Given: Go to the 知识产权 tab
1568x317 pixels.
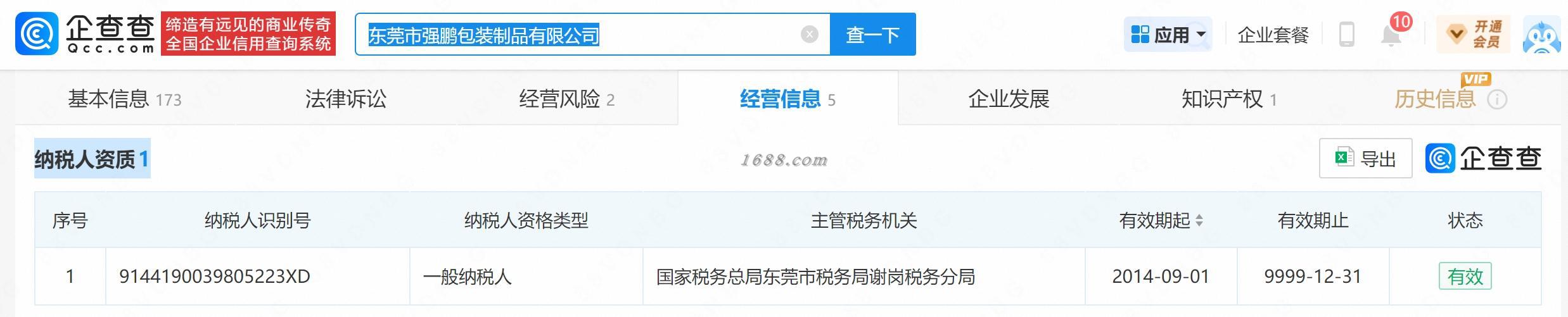Looking at the screenshot, I should coord(1228,99).
